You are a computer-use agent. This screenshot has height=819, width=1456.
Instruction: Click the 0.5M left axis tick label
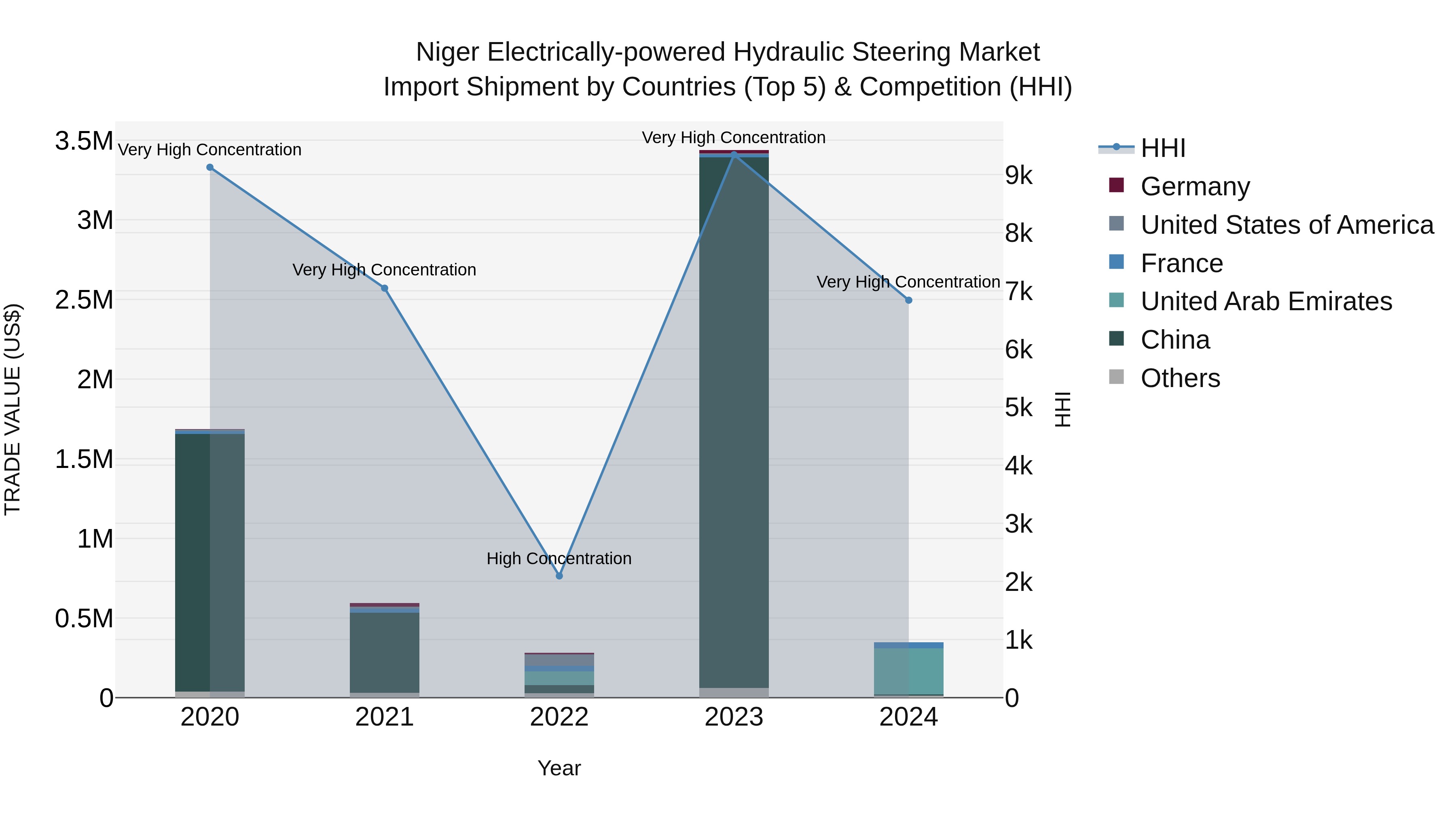point(84,618)
